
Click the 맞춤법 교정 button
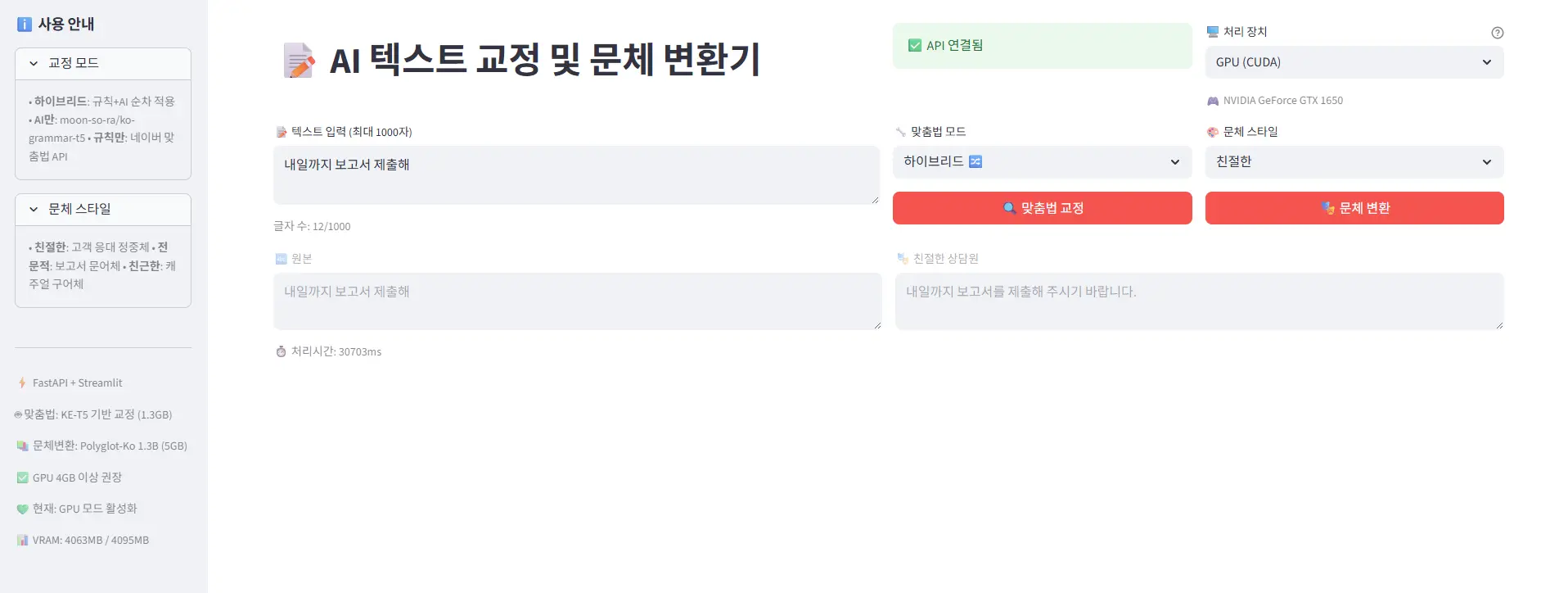click(1042, 208)
